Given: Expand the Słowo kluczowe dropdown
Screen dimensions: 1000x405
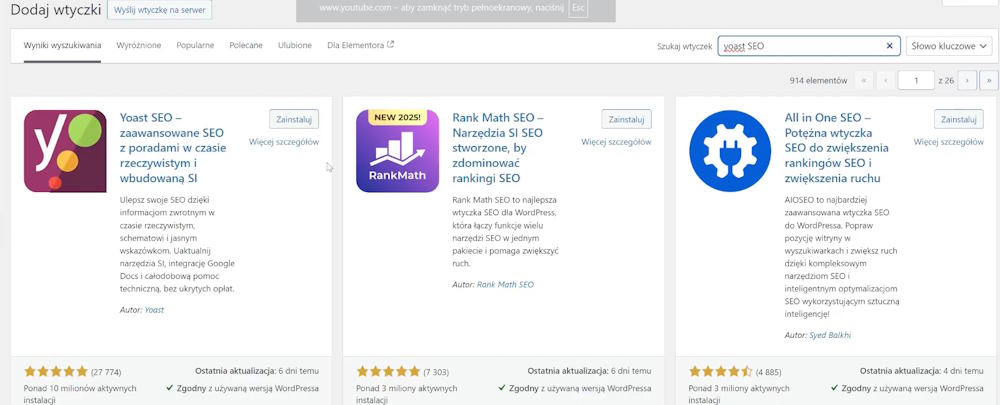Looking at the screenshot, I should pyautogui.click(x=949, y=46).
